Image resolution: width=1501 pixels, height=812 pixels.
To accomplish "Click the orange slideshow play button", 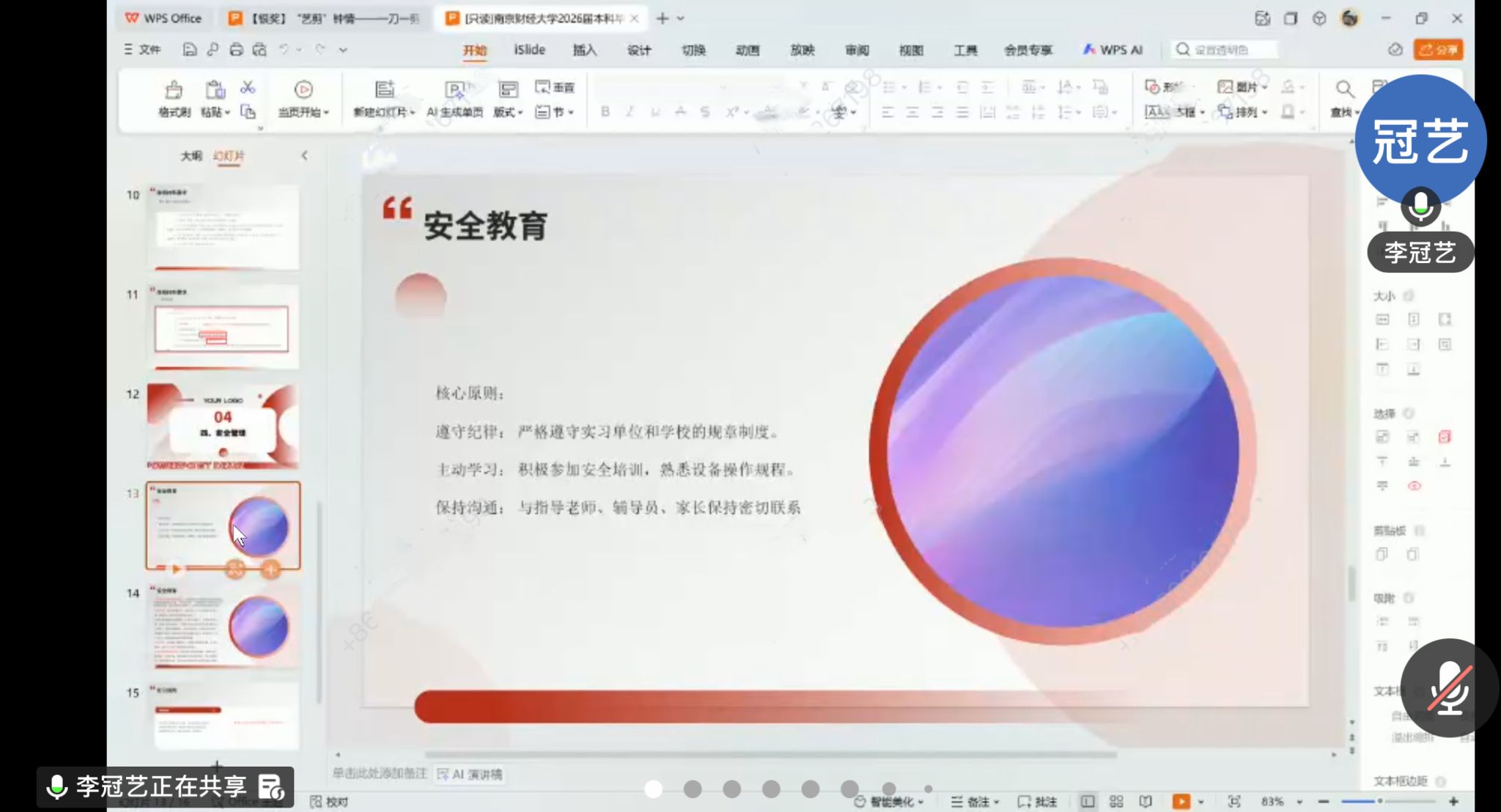I will pos(1181,801).
